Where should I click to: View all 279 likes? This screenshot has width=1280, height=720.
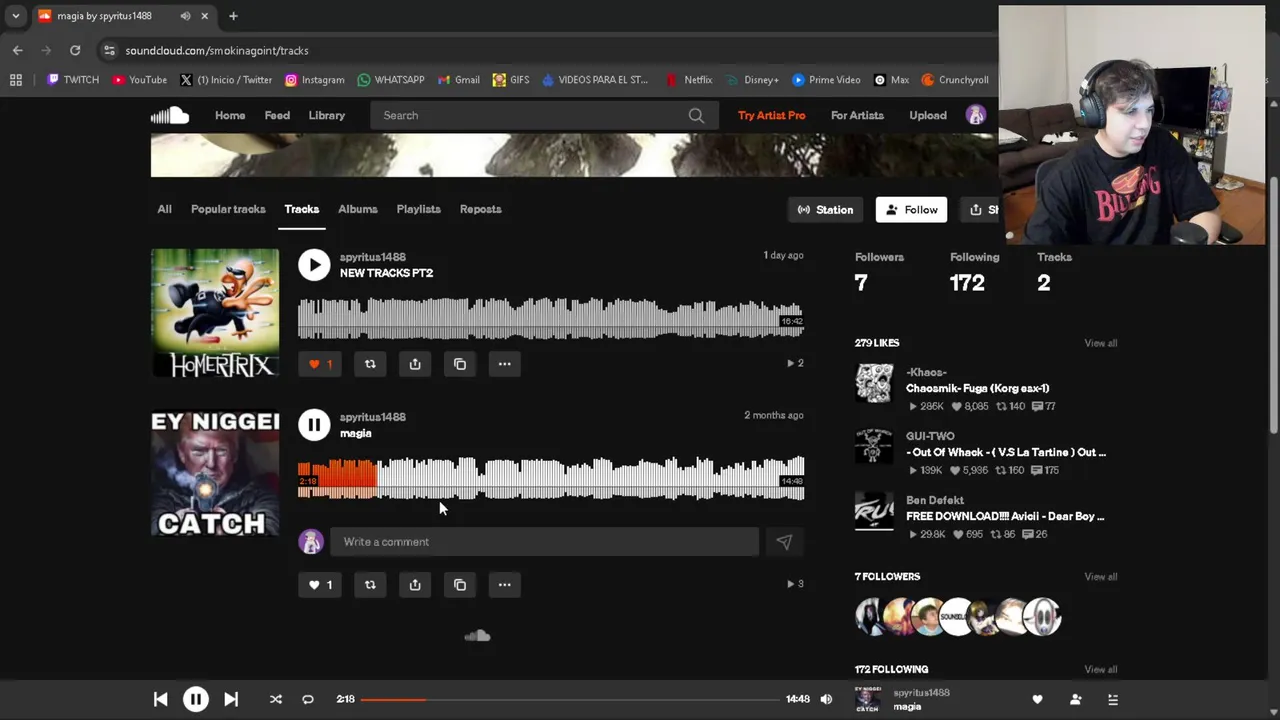coord(1100,343)
